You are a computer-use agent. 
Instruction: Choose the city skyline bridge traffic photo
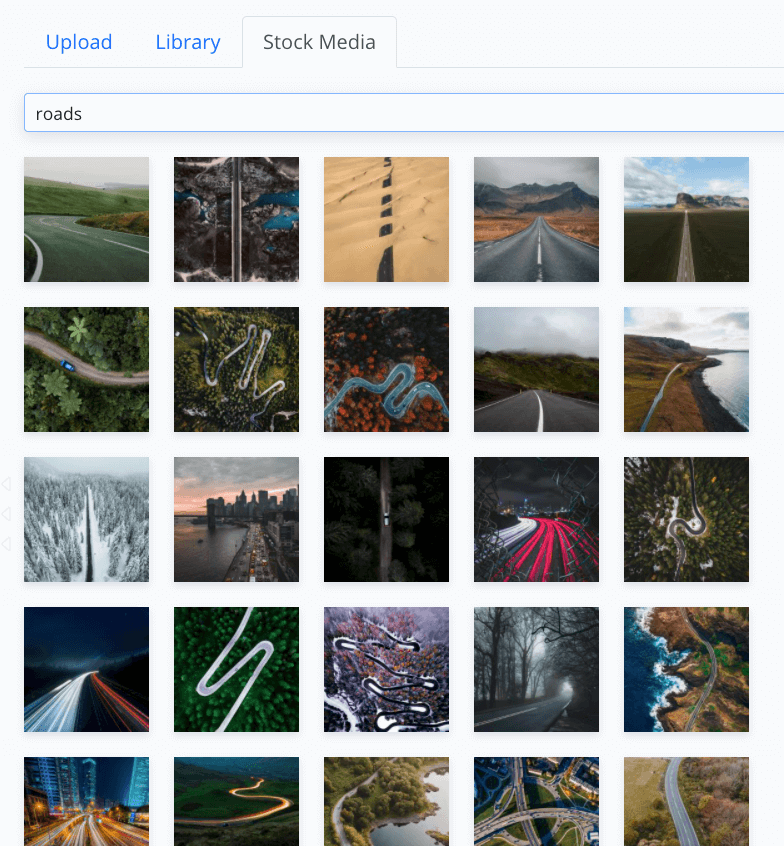tap(236, 520)
